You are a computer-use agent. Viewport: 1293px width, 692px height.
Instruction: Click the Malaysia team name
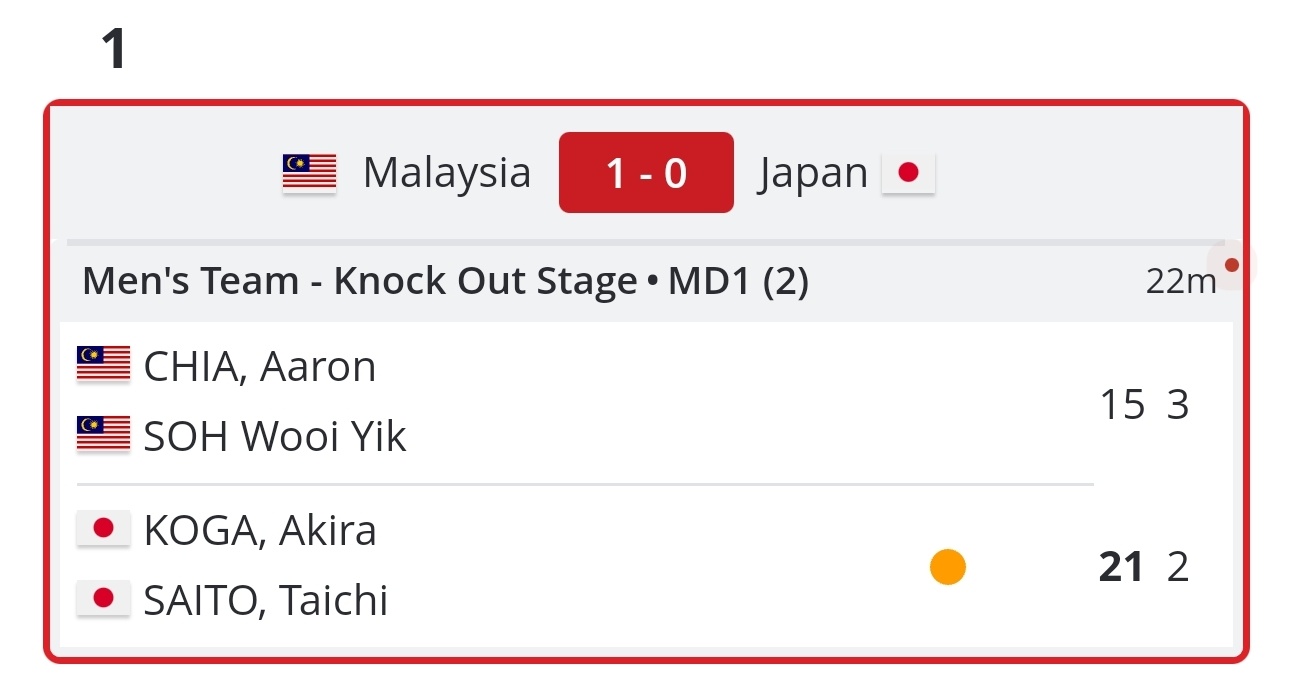point(446,173)
